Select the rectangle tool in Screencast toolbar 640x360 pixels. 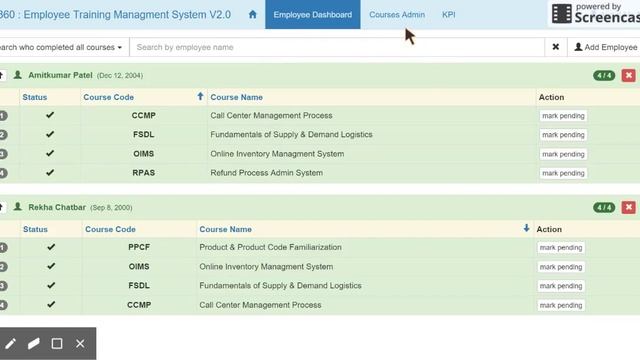click(x=57, y=344)
